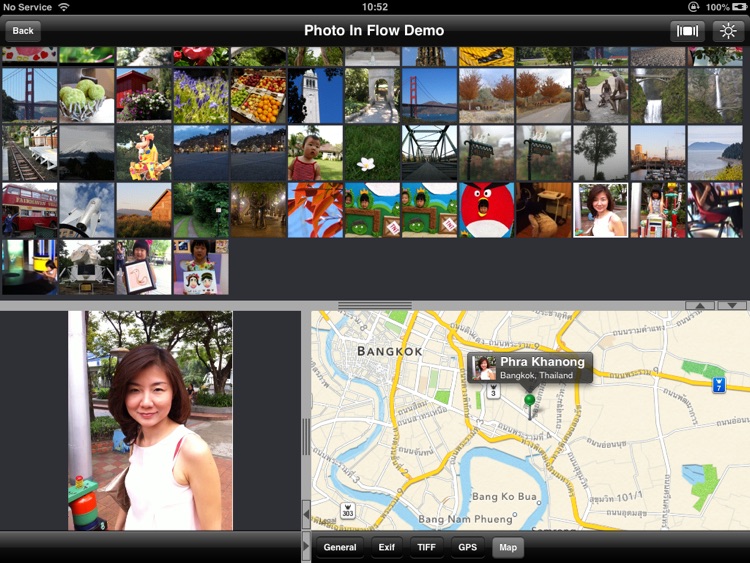Switch to the TIFF tab
Image resolution: width=750 pixels, height=563 pixels.
coord(426,547)
